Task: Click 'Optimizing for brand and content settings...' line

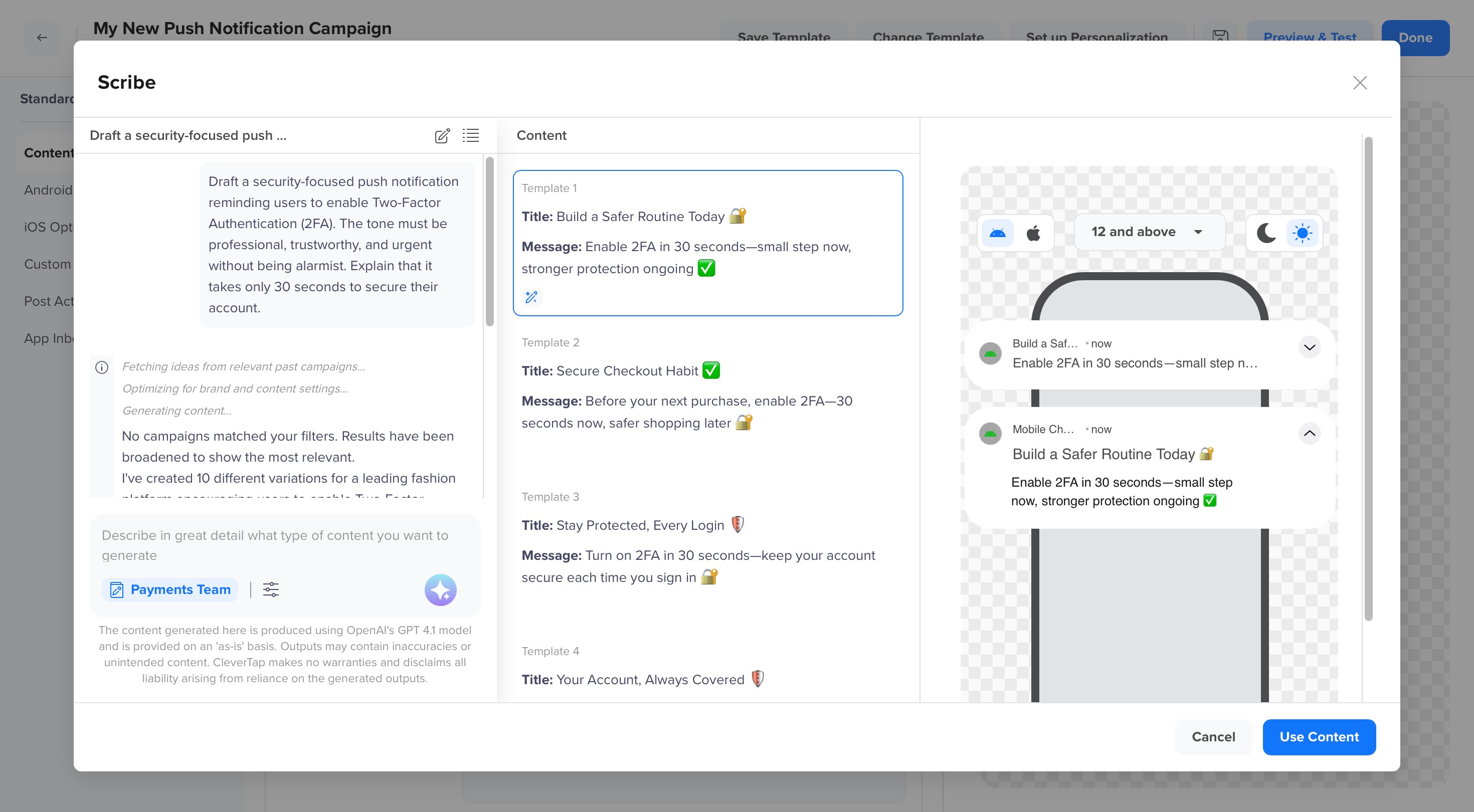Action: pyautogui.click(x=235, y=389)
